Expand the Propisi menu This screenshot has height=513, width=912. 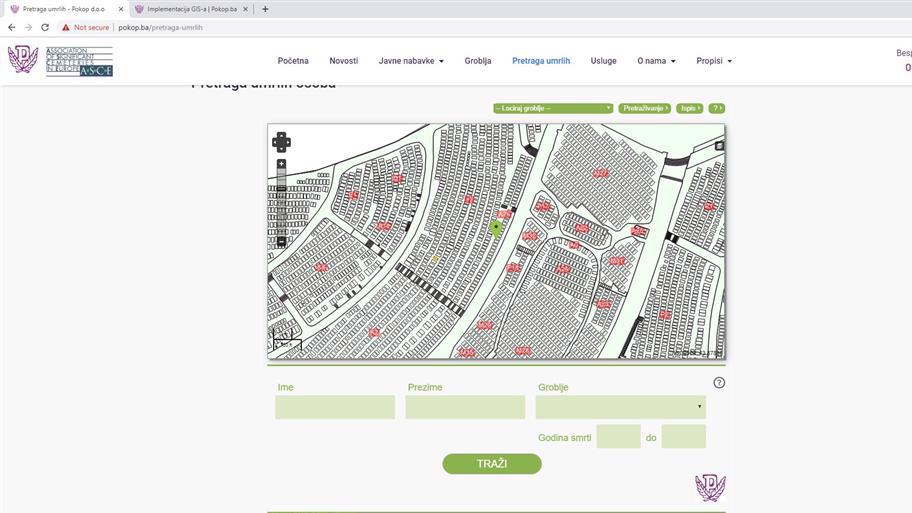(714, 60)
